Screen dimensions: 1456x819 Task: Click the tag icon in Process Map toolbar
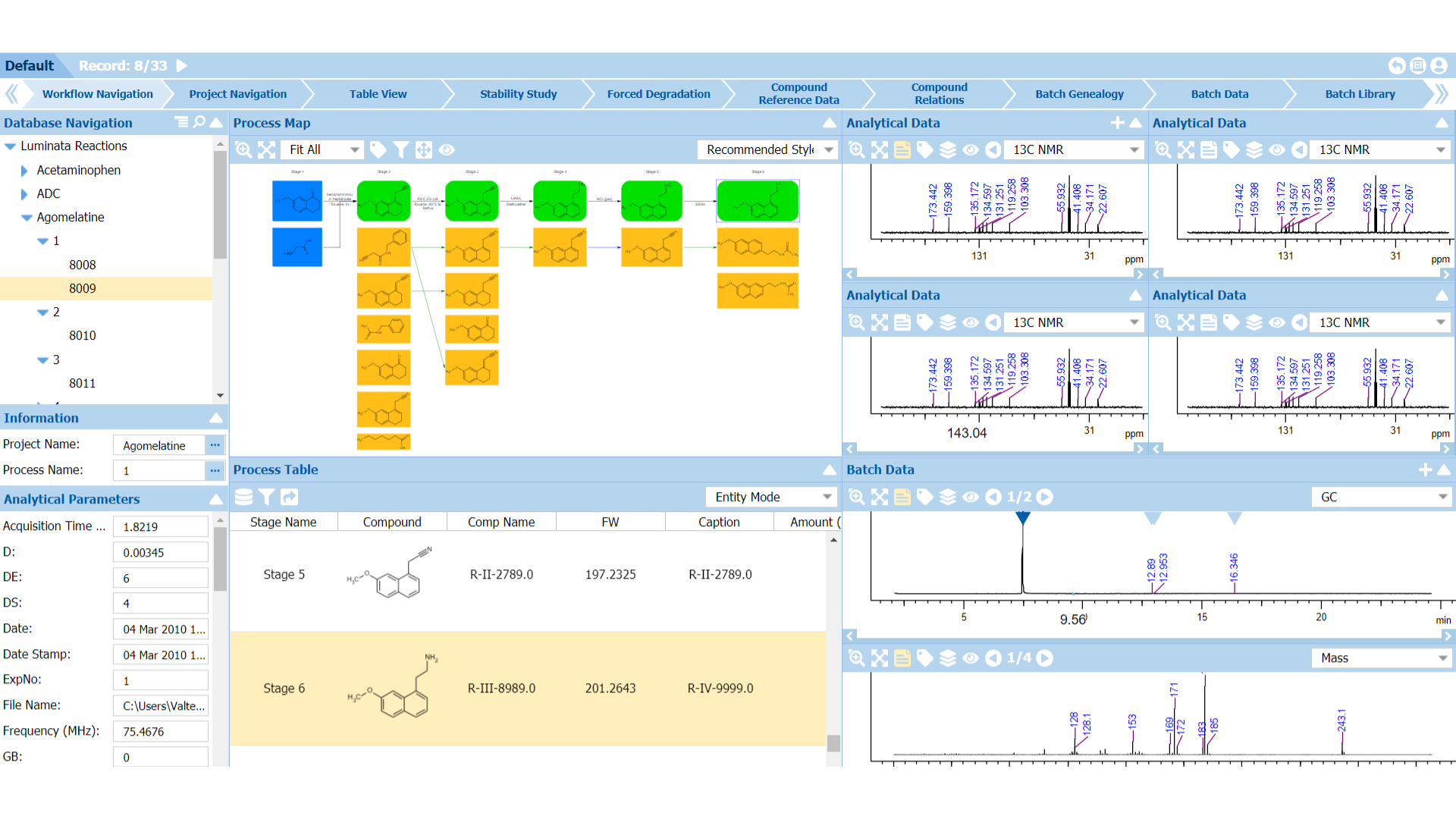378,150
